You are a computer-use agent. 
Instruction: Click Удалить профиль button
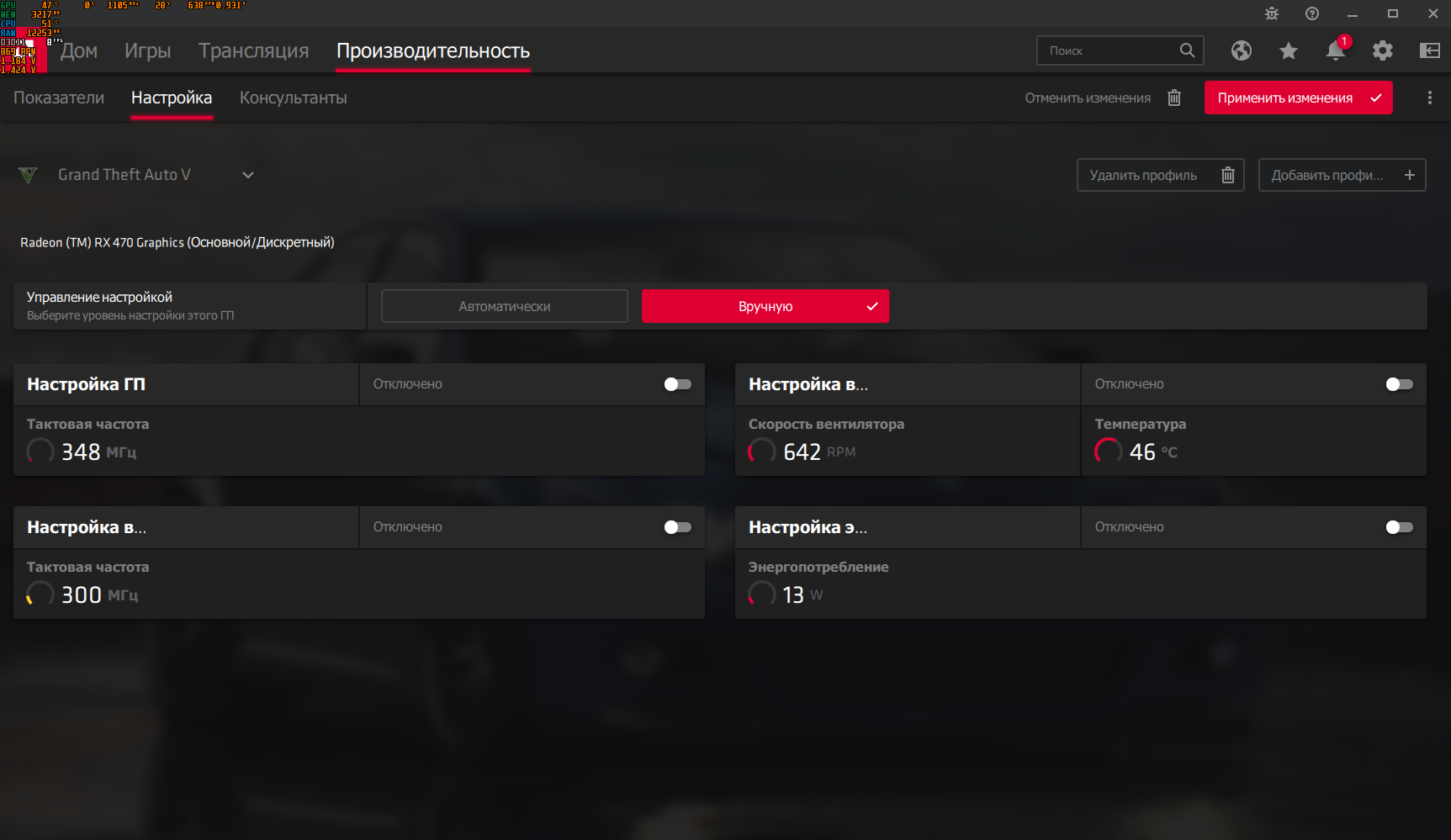point(1161,175)
